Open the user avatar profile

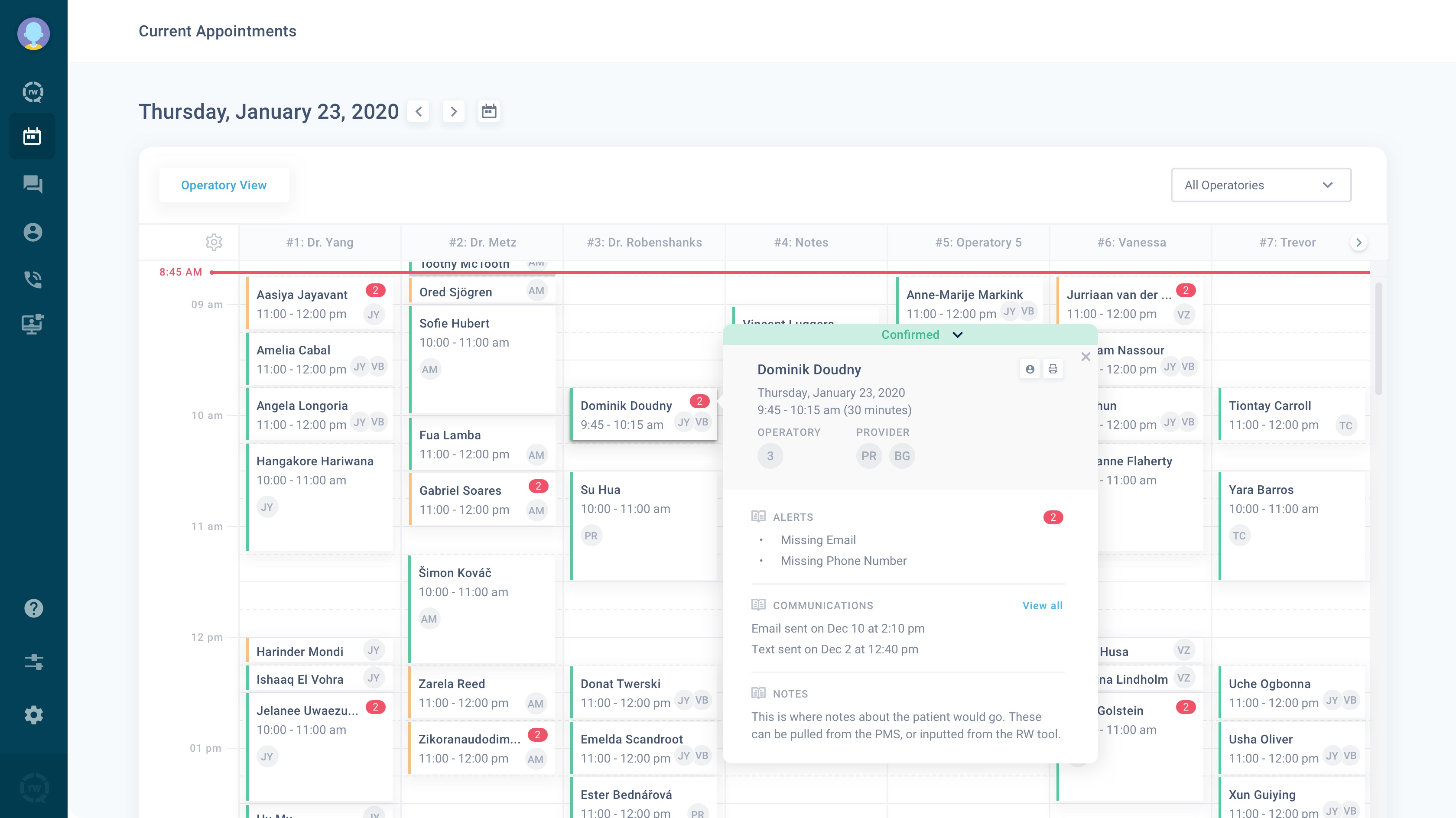[x=33, y=34]
